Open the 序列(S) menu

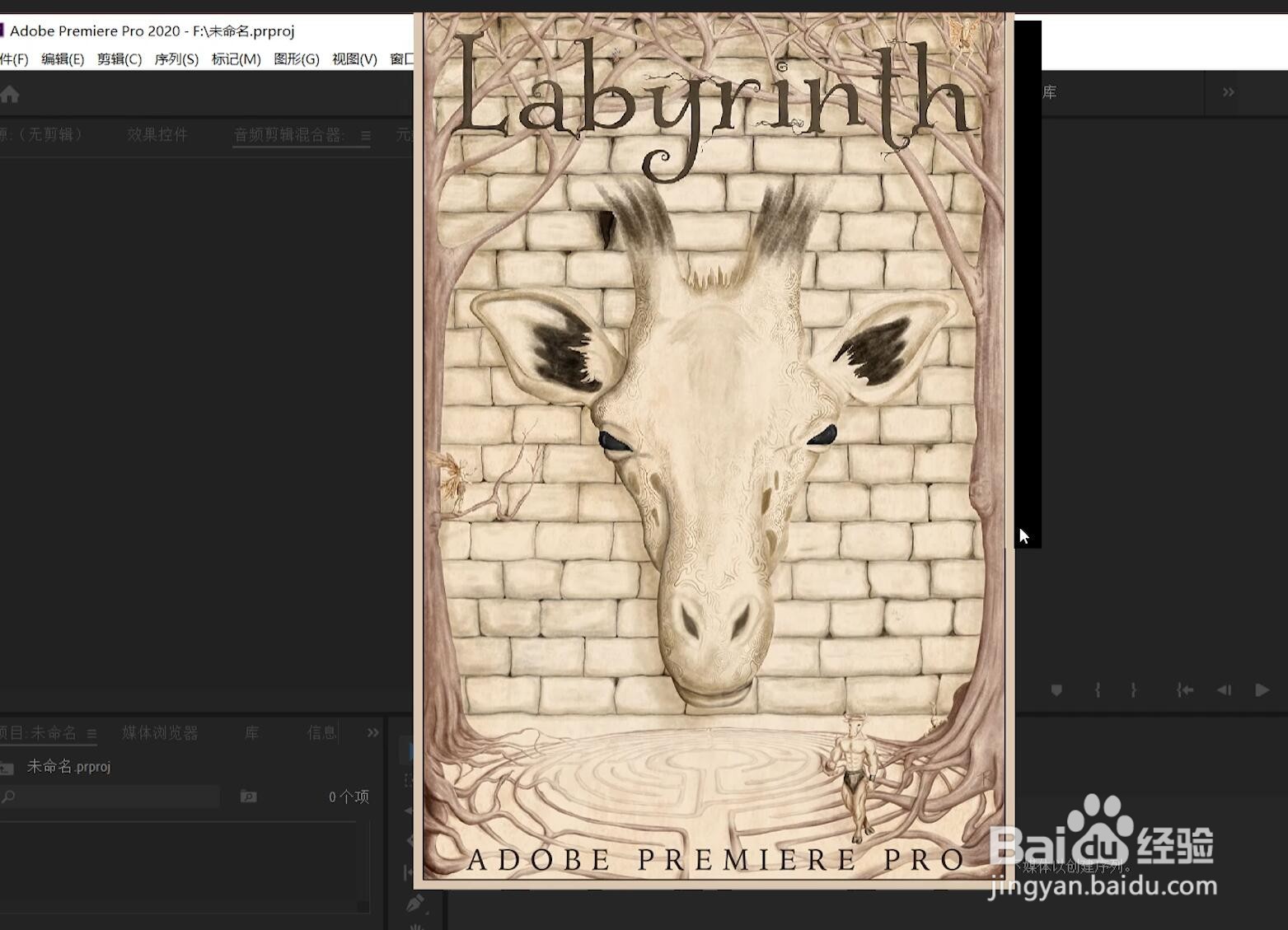click(x=176, y=58)
